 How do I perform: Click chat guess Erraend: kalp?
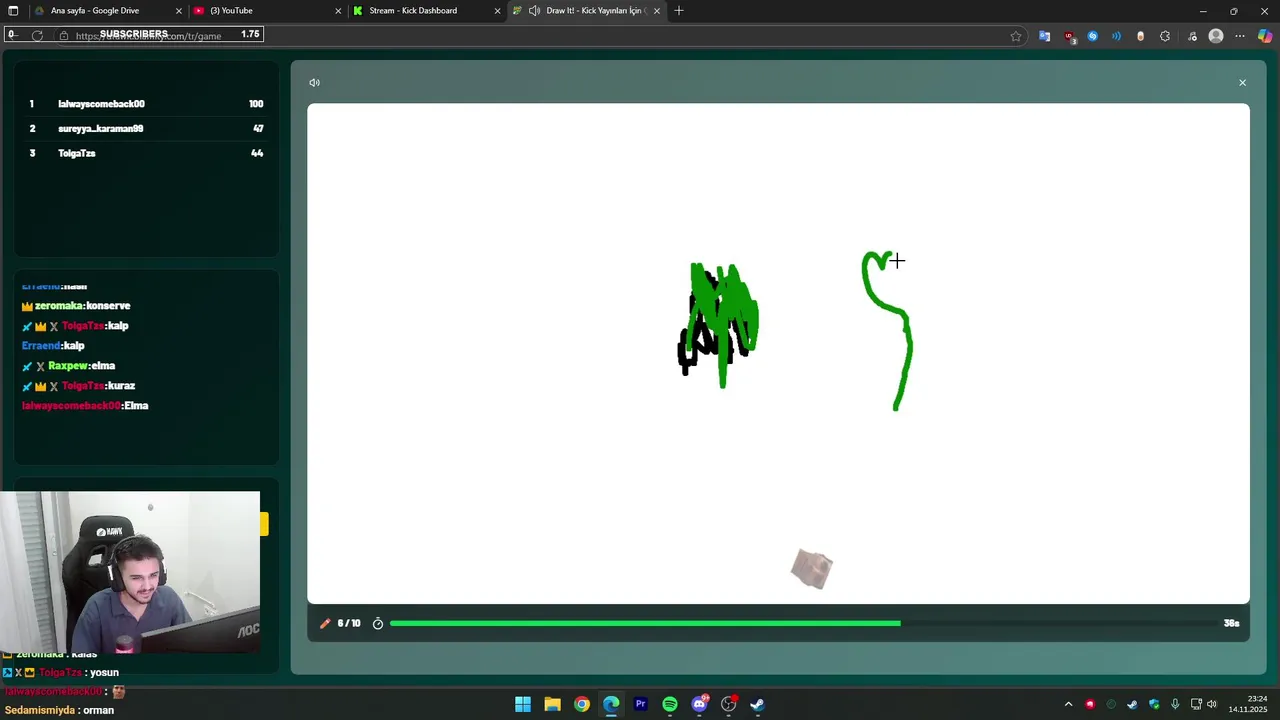tap(53, 346)
